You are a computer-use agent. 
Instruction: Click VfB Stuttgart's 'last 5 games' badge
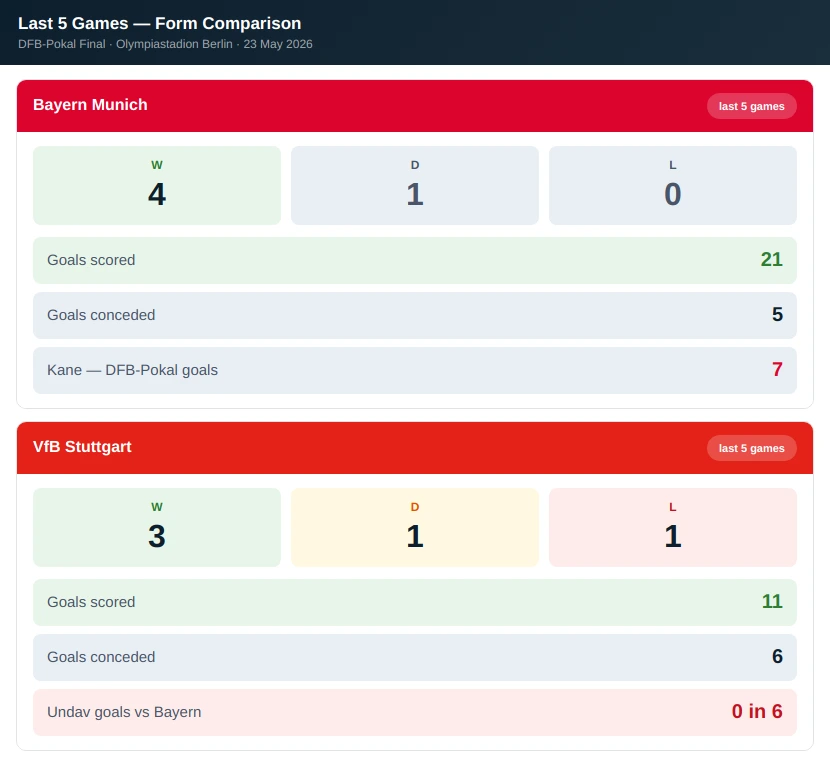[x=752, y=448]
